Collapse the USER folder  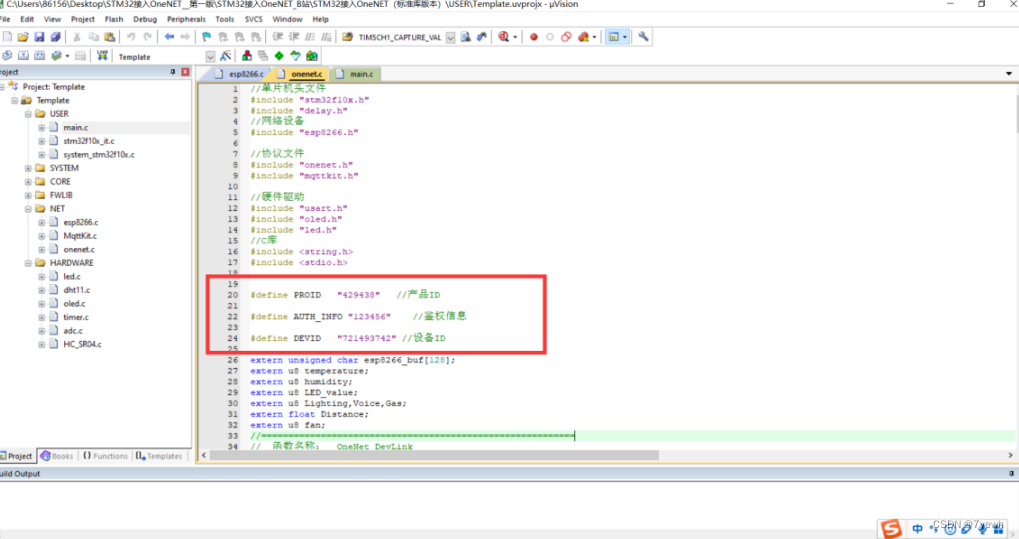click(28, 114)
